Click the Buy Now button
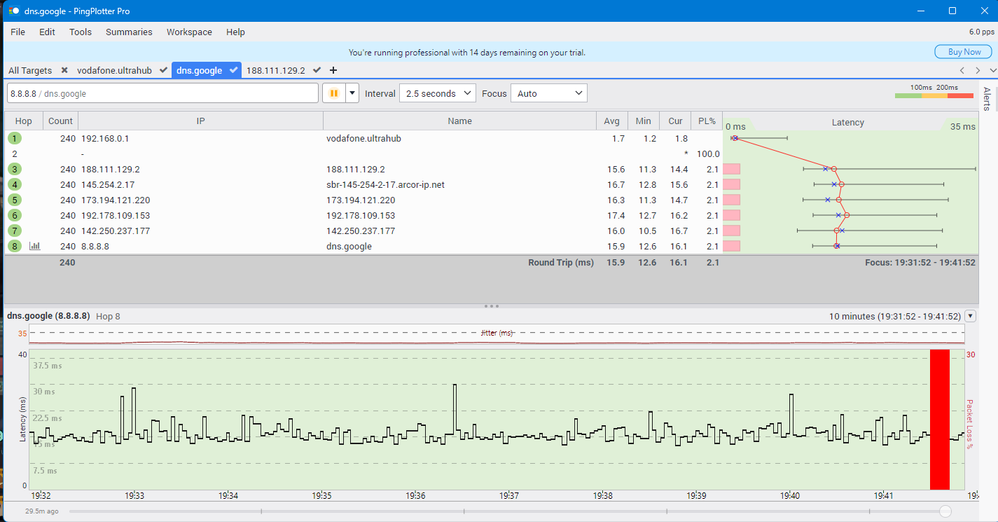 (x=964, y=52)
